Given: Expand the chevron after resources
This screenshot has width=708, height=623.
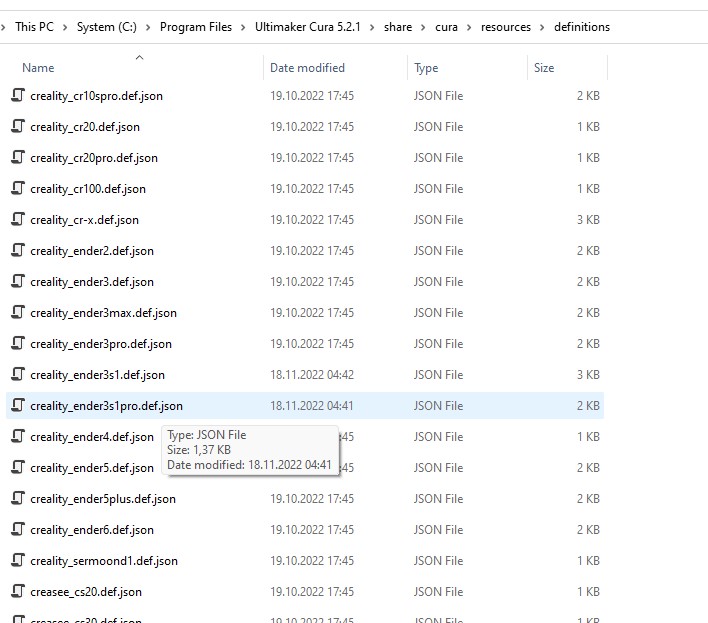Looking at the screenshot, I should 542,28.
